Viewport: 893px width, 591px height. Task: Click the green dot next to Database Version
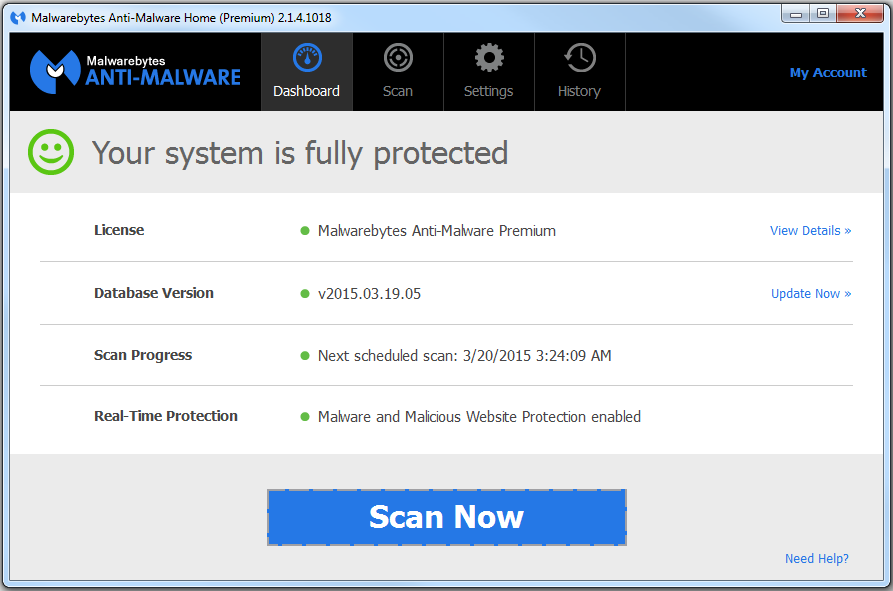305,294
